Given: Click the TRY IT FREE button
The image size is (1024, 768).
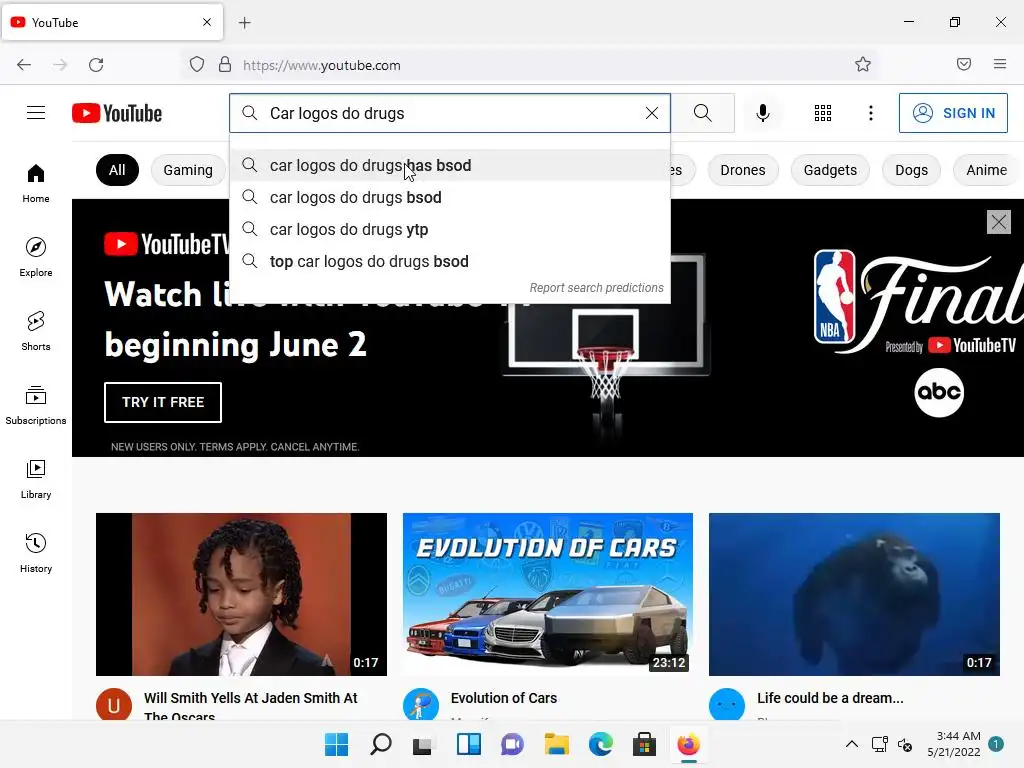Looking at the screenshot, I should pyautogui.click(x=163, y=402).
